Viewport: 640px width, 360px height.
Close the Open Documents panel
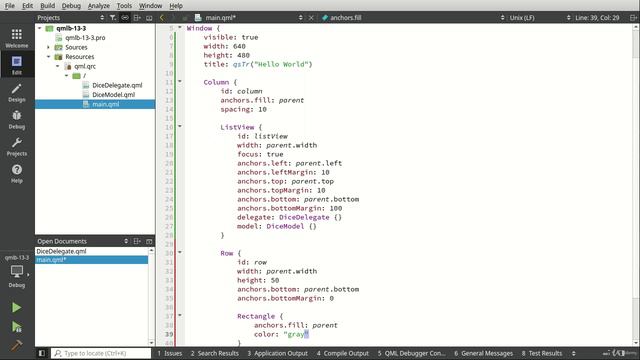(x=149, y=241)
